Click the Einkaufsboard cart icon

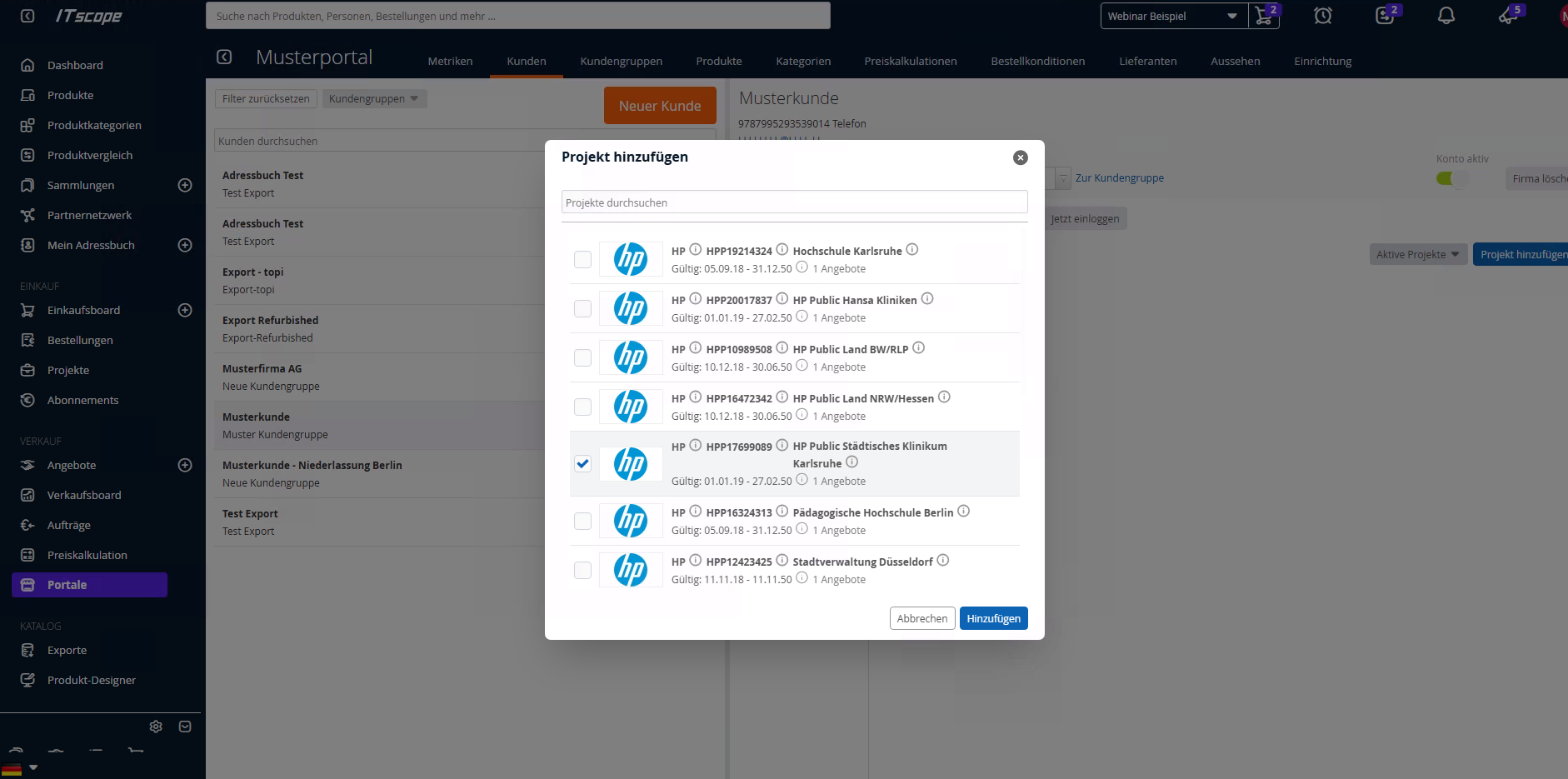pyautogui.click(x=27, y=310)
